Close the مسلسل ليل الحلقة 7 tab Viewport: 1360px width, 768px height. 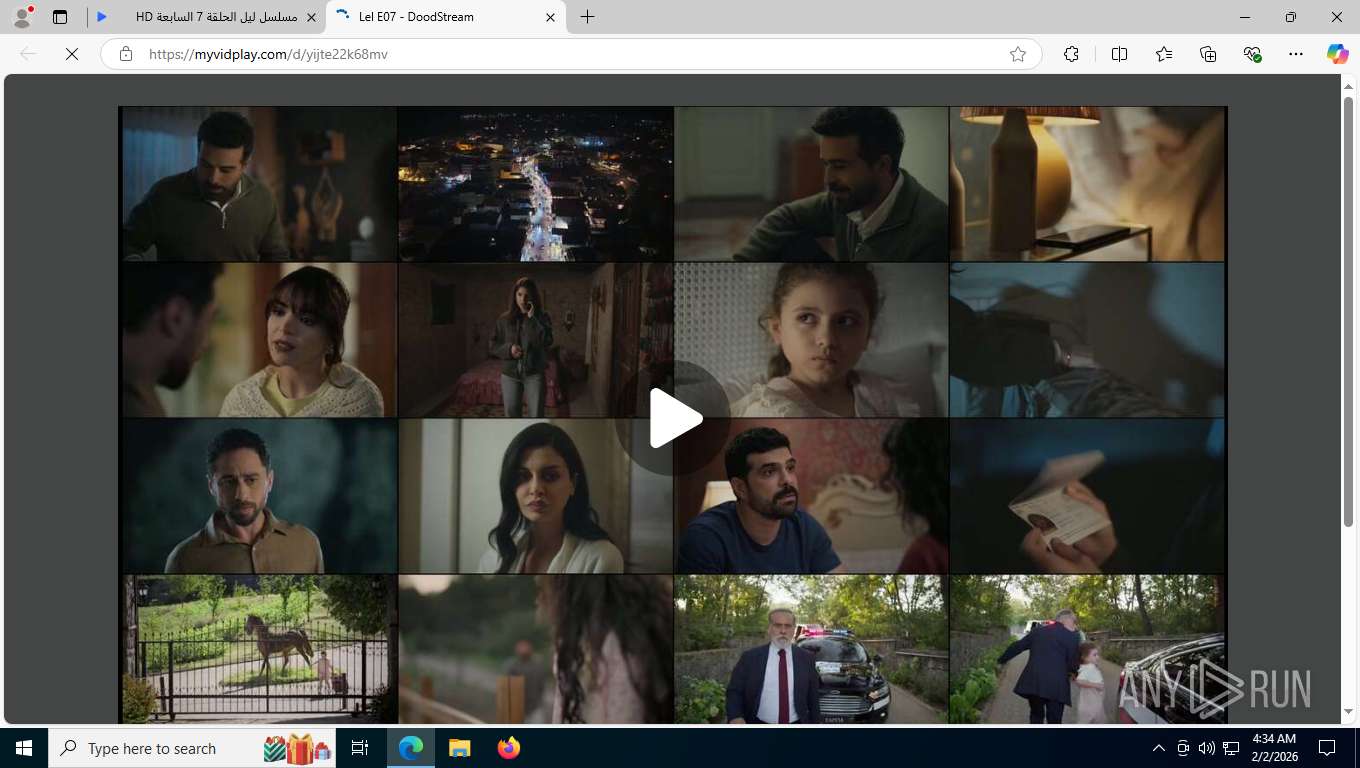[311, 17]
